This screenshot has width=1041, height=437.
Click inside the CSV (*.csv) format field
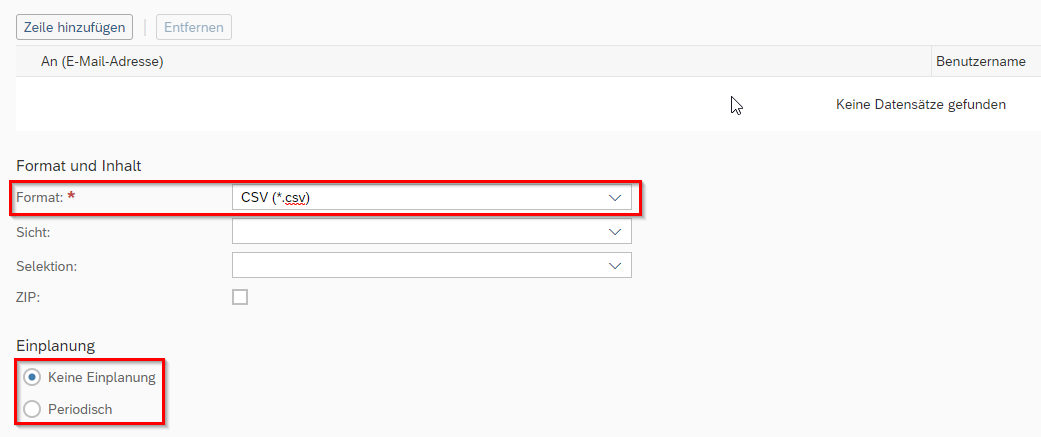[x=432, y=197]
